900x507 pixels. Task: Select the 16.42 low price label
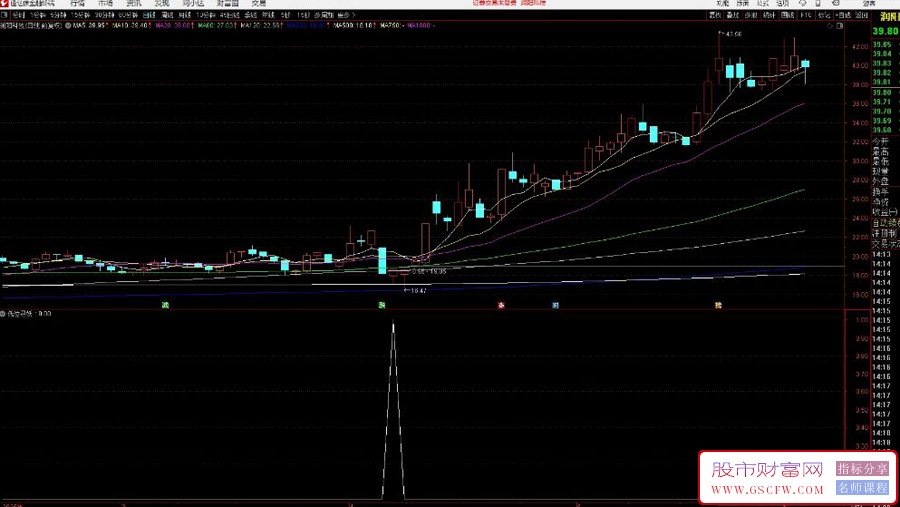pos(418,291)
